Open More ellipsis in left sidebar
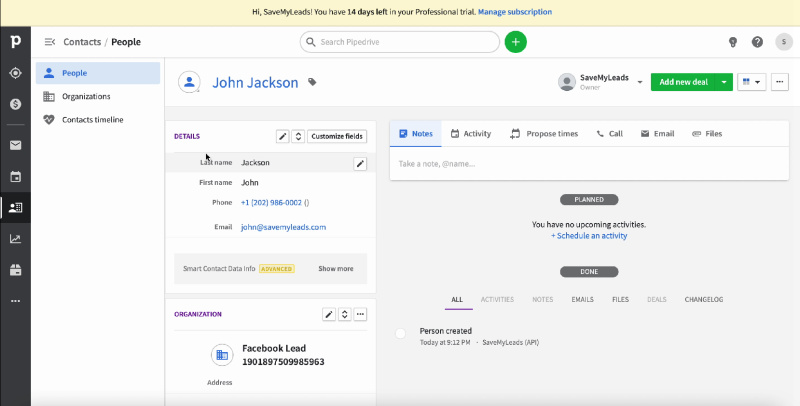 click(15, 301)
